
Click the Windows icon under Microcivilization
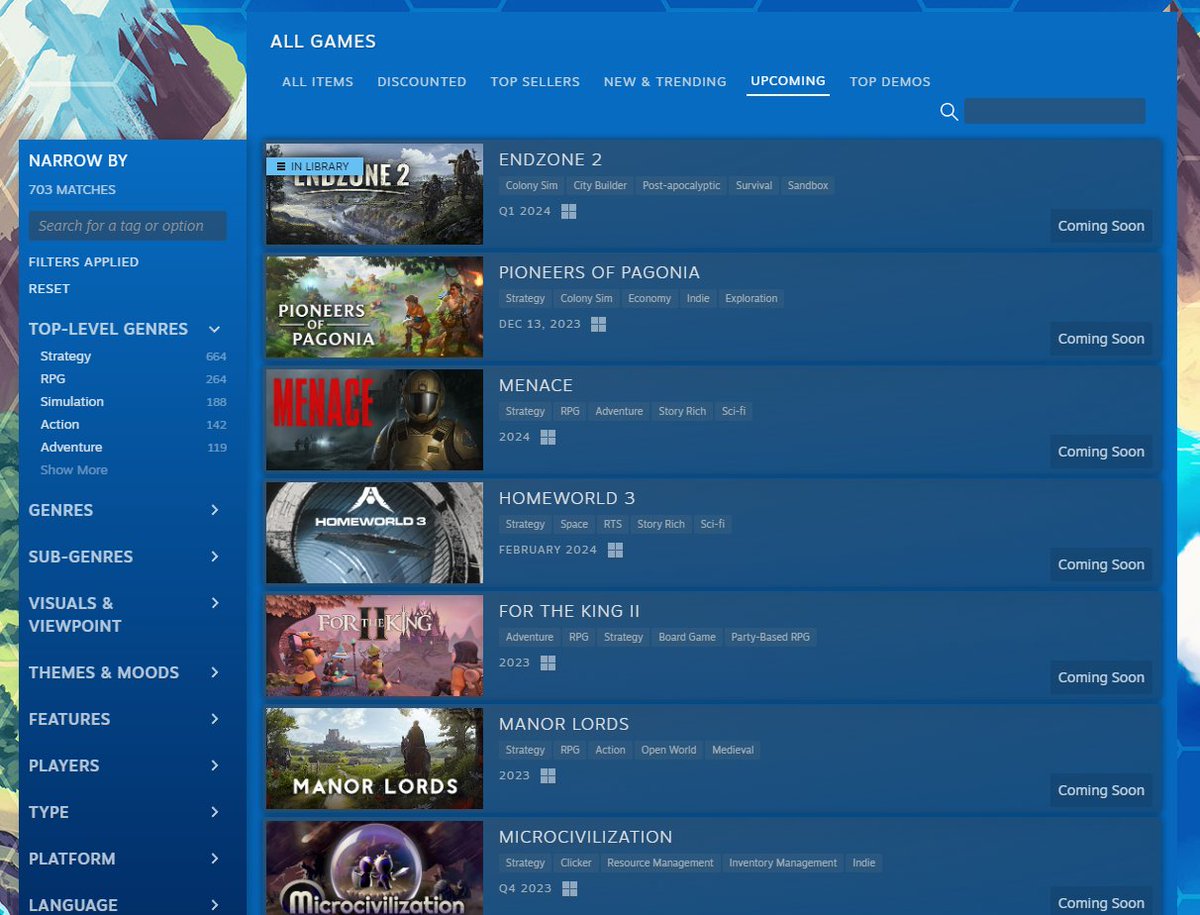[570, 888]
